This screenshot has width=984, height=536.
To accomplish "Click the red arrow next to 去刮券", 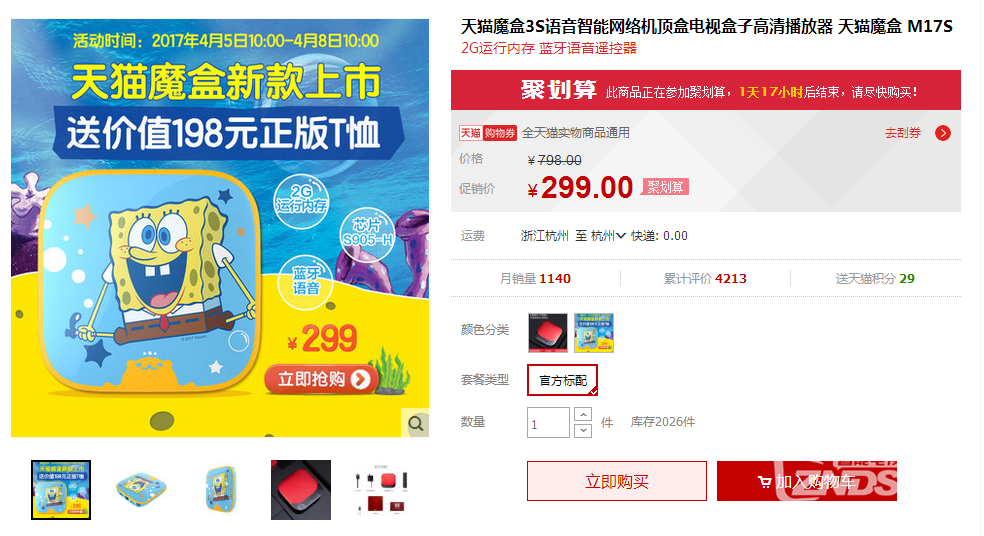I will (943, 133).
